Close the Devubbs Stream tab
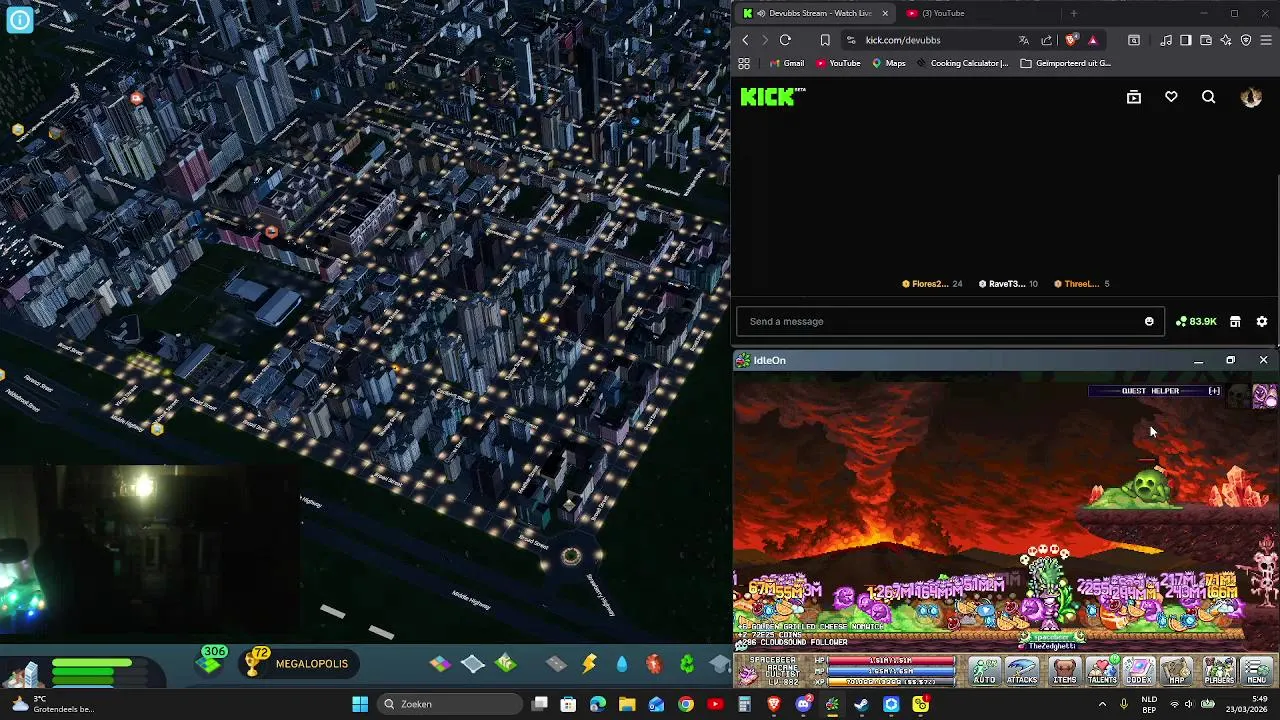1280x720 pixels. (x=884, y=13)
